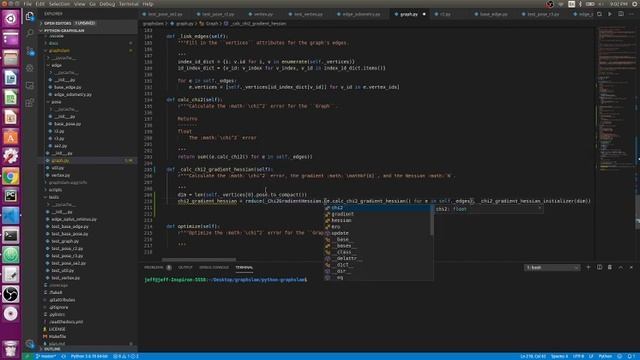Open OBS Studio from the dock
Image resolution: width=640 pixels, height=360 pixels.
tap(11, 294)
